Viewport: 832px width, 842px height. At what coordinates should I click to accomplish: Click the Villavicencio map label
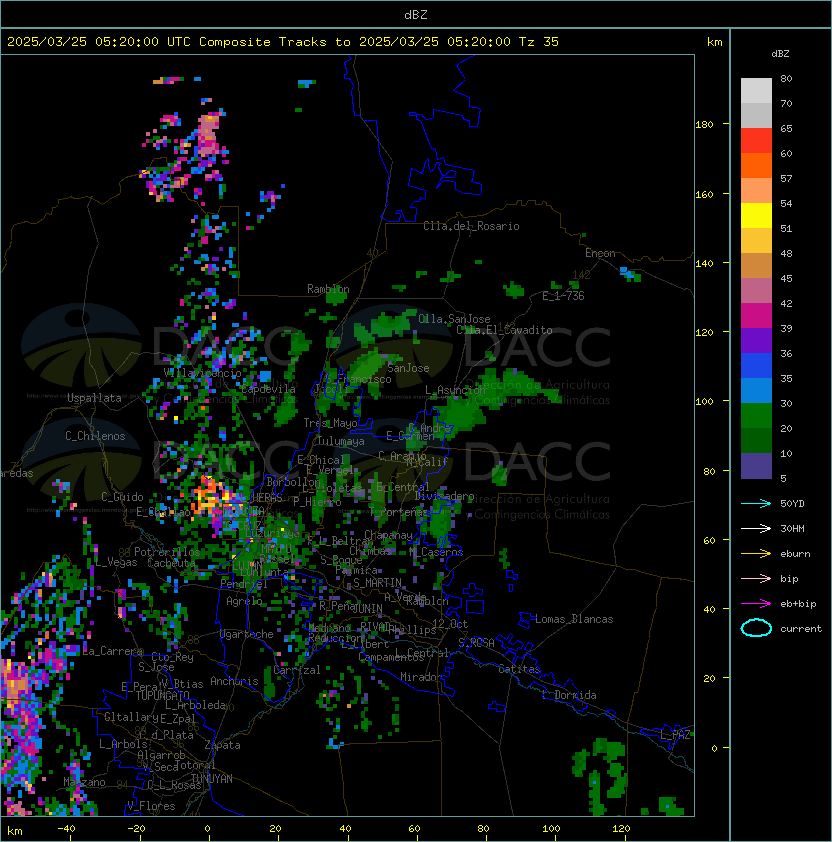pyautogui.click(x=202, y=373)
